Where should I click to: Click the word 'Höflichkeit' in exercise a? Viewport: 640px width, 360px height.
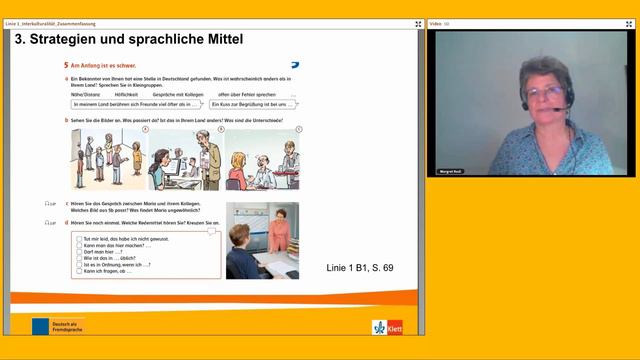coord(126,95)
